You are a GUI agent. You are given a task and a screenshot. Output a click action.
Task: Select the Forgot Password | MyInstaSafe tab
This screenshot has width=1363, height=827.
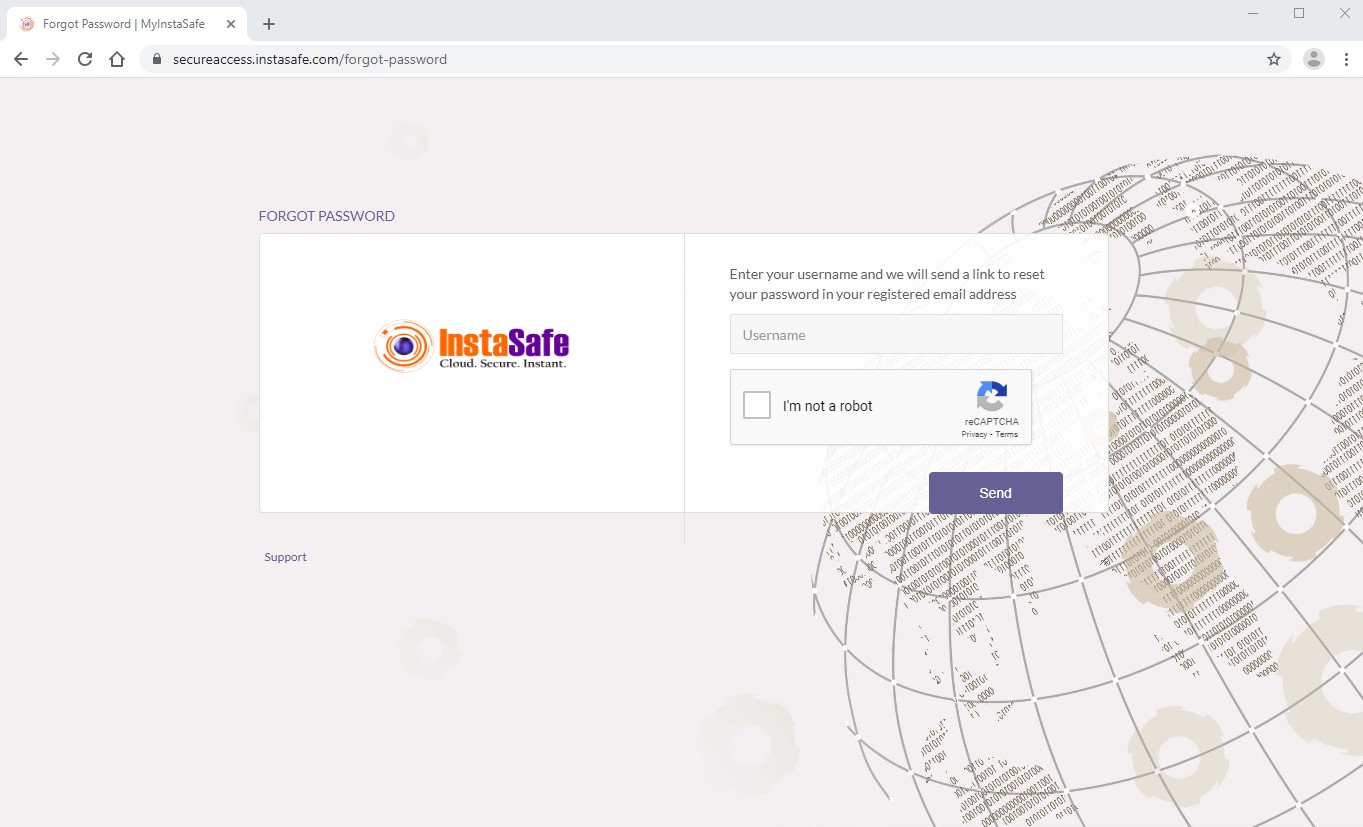click(x=127, y=24)
